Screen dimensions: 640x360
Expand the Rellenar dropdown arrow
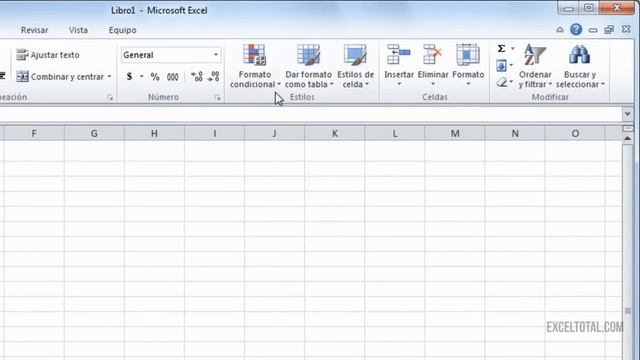(511, 65)
